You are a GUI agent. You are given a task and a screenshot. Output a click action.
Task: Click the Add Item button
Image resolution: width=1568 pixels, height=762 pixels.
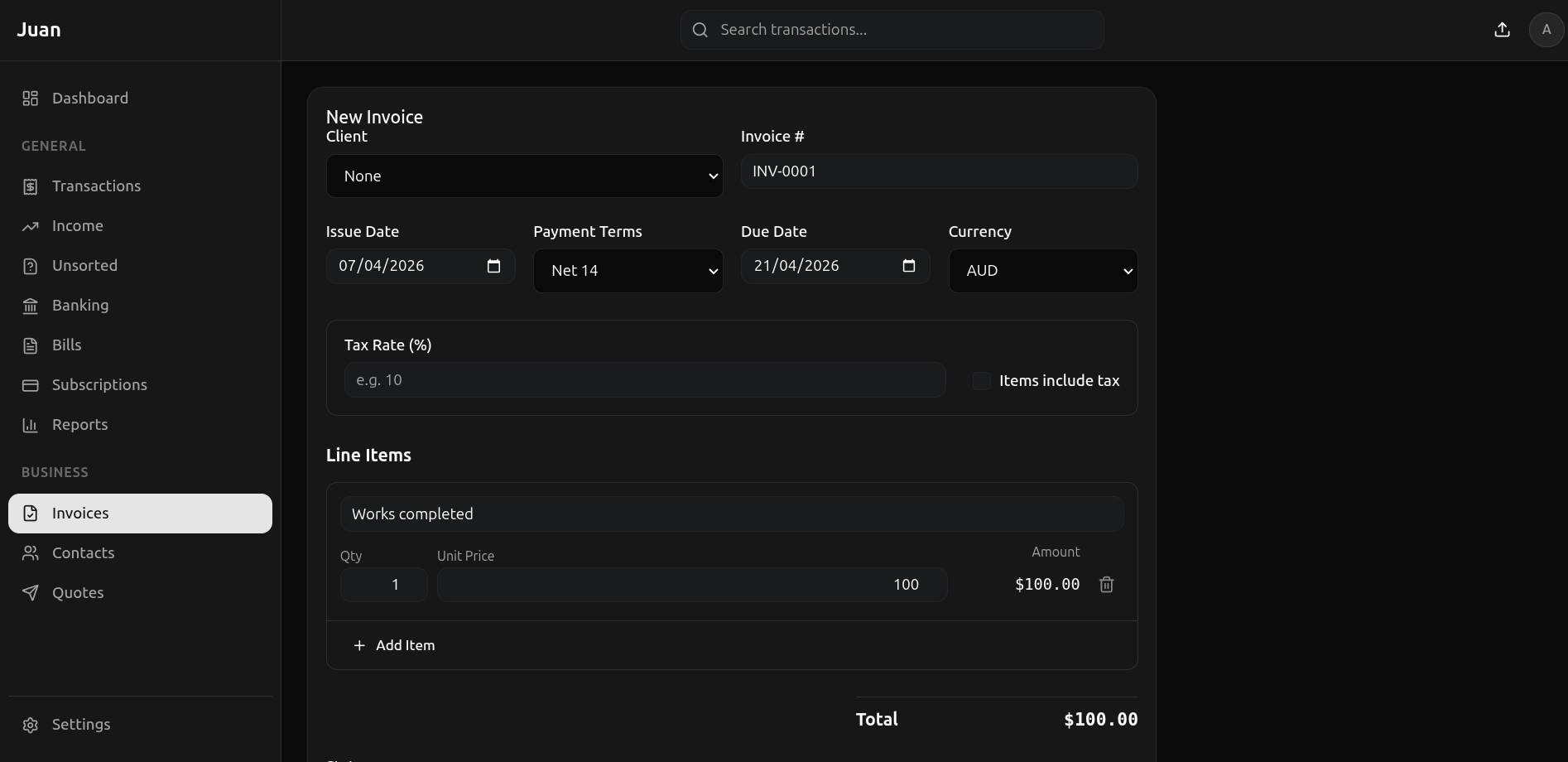coord(395,645)
